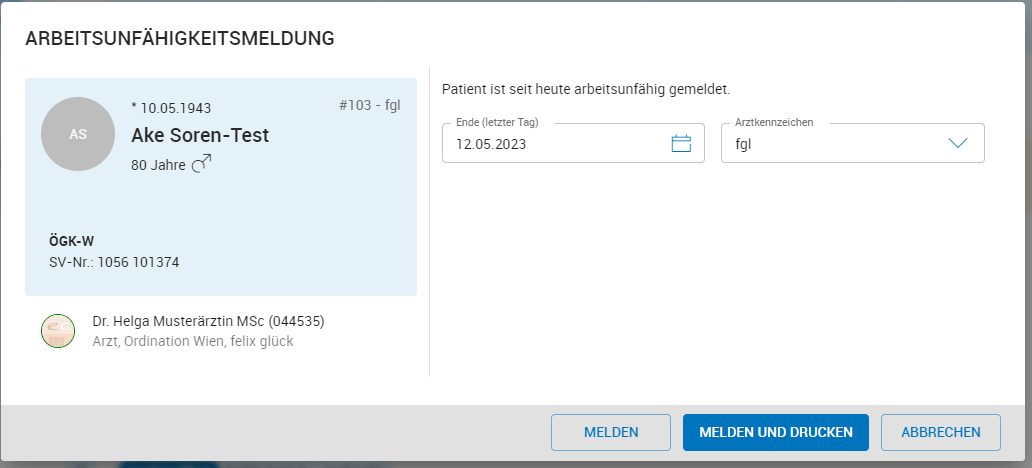Select the 'fgl' value in Arztkennzeichen
This screenshot has height=468, width=1032.
[743, 143]
